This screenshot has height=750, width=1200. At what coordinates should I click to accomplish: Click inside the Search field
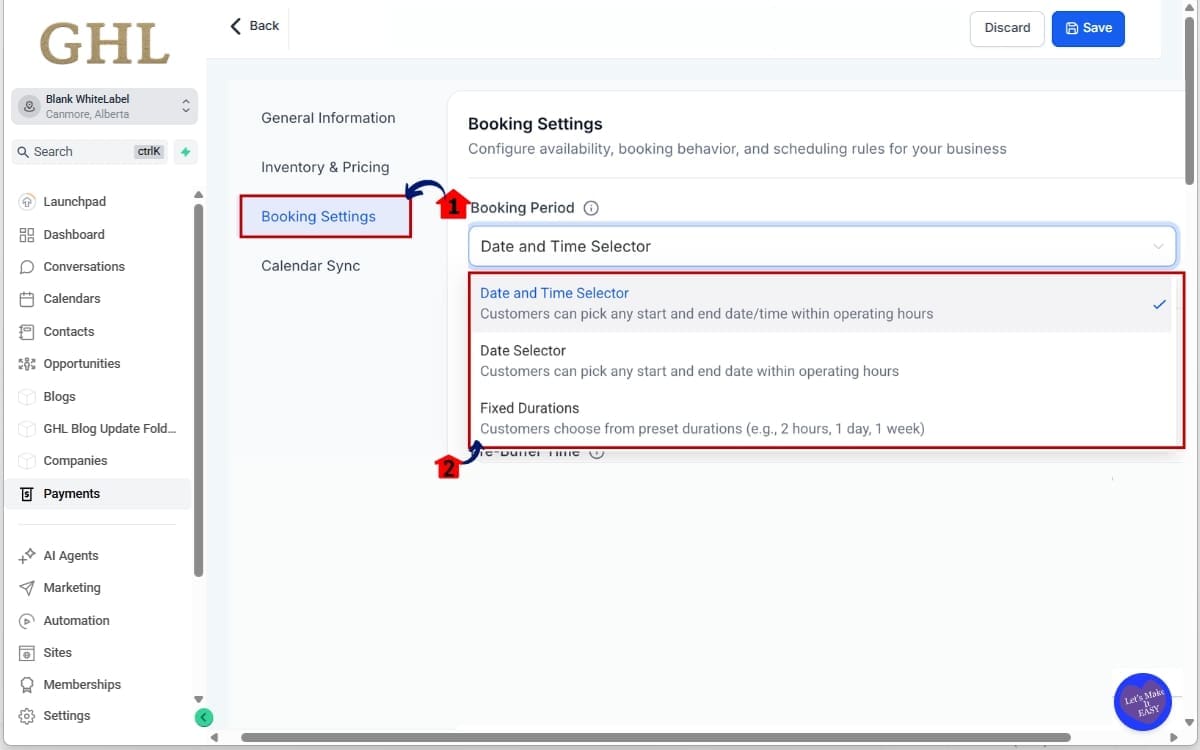88,151
